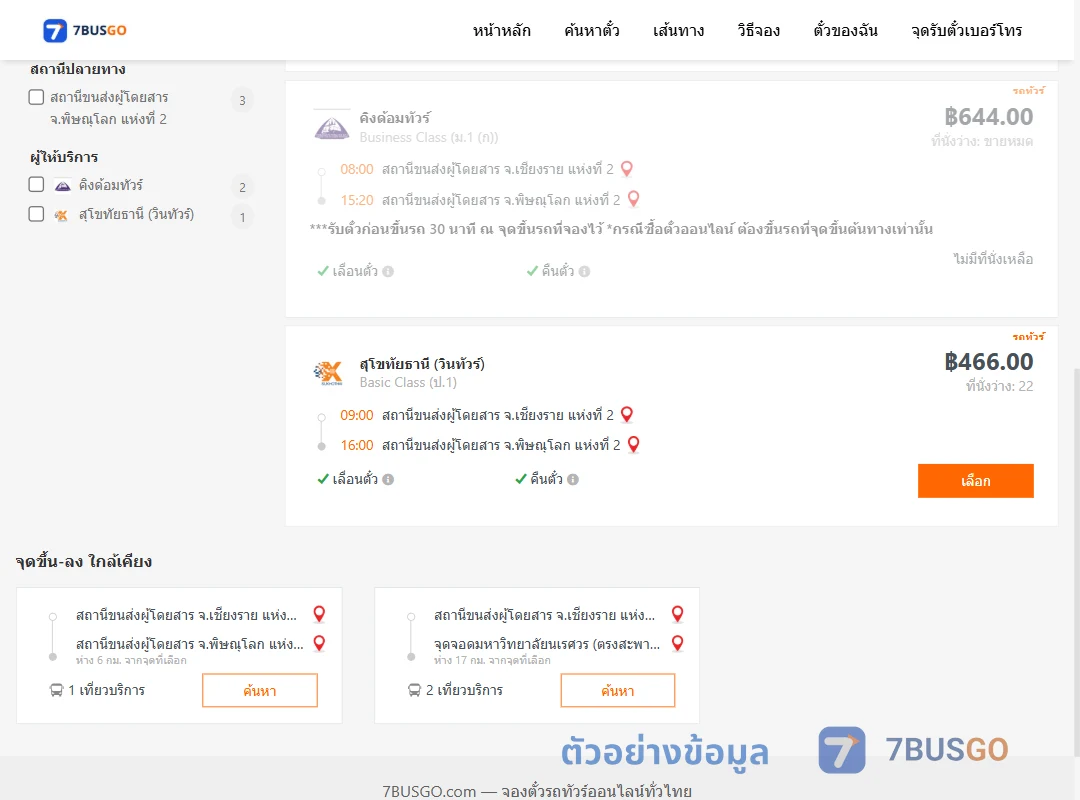Viewport: 1080px width, 800px height.
Task: Open map pin for 09:00 Chiang Rai departure
Action: [x=627, y=415]
